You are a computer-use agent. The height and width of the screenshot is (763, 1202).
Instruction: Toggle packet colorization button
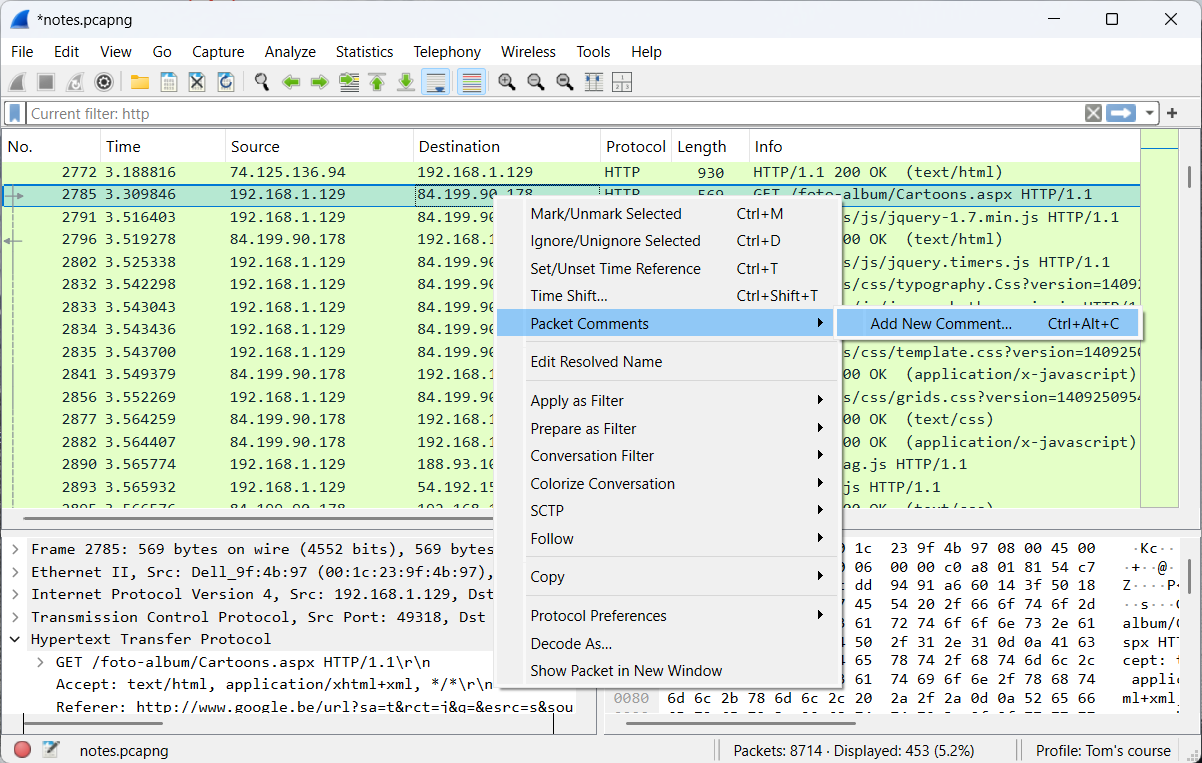click(471, 82)
